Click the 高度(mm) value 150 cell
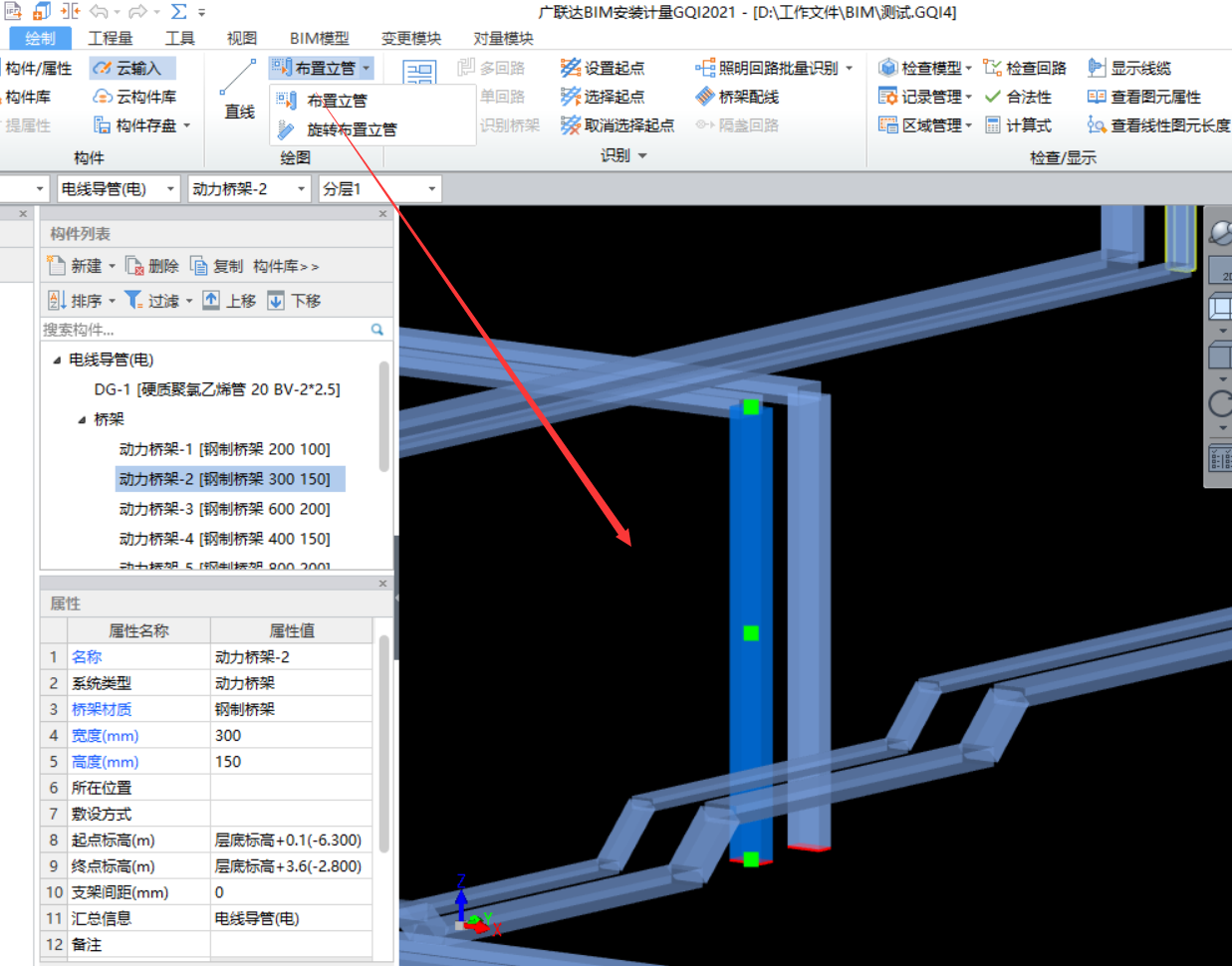 tap(292, 761)
